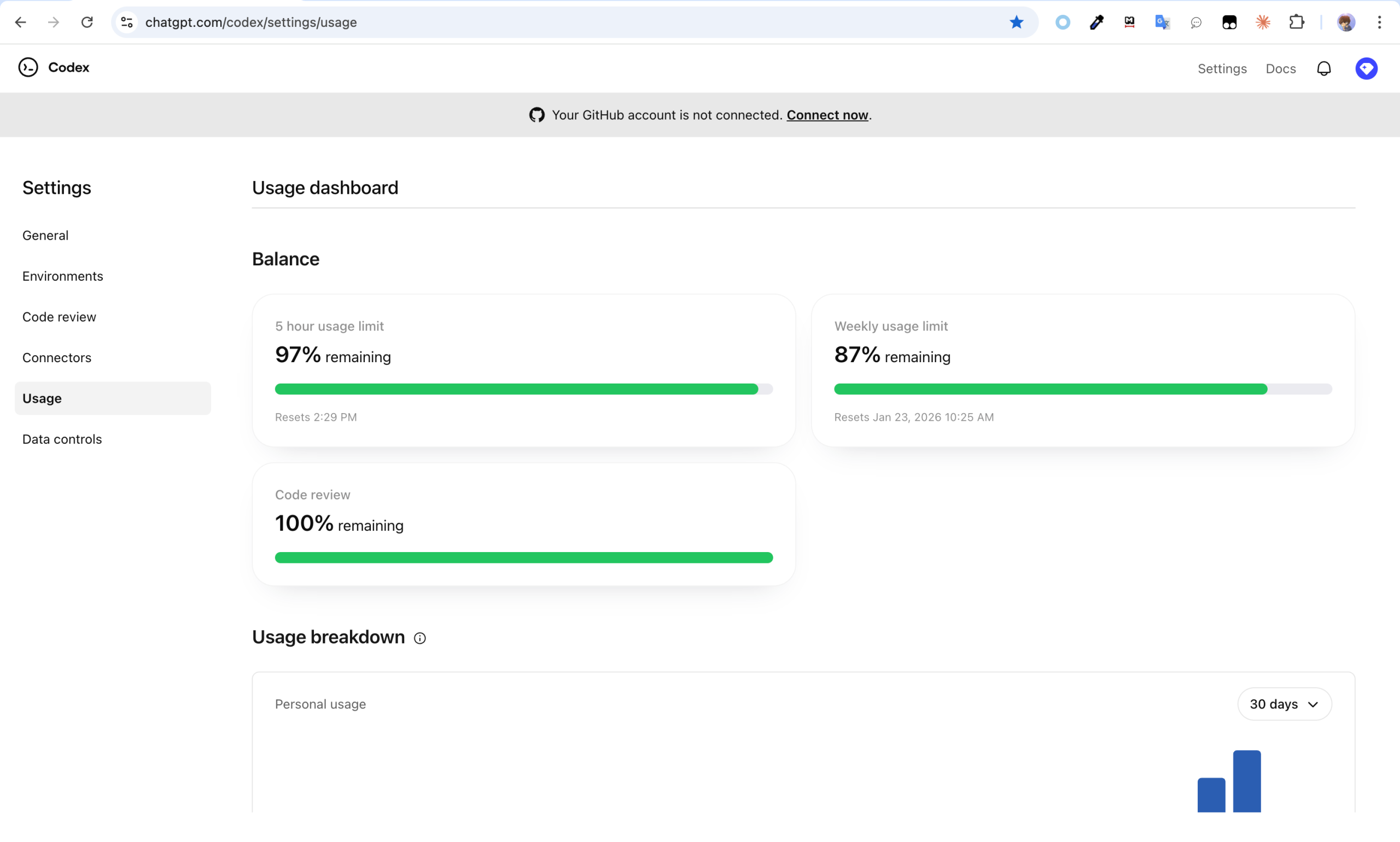Open the notifications bell
1400x842 pixels.
pos(1323,68)
